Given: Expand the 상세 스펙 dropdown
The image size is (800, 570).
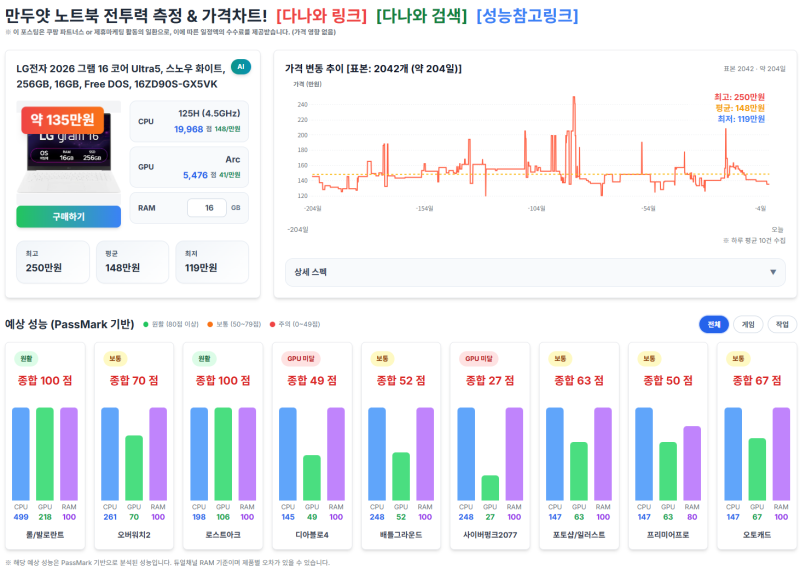Looking at the screenshot, I should pyautogui.click(x=535, y=272).
